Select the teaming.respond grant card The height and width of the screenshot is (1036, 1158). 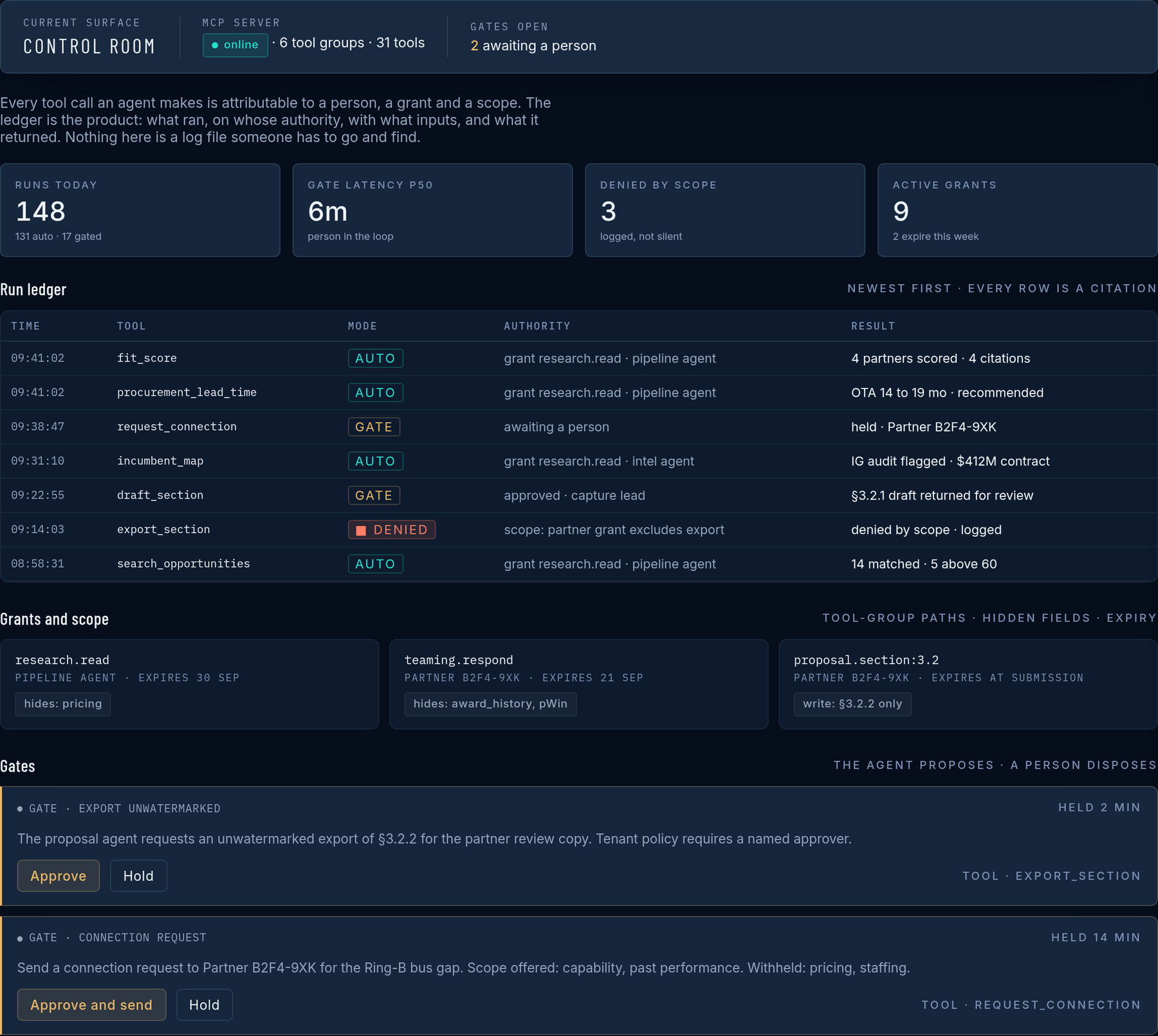click(x=578, y=684)
